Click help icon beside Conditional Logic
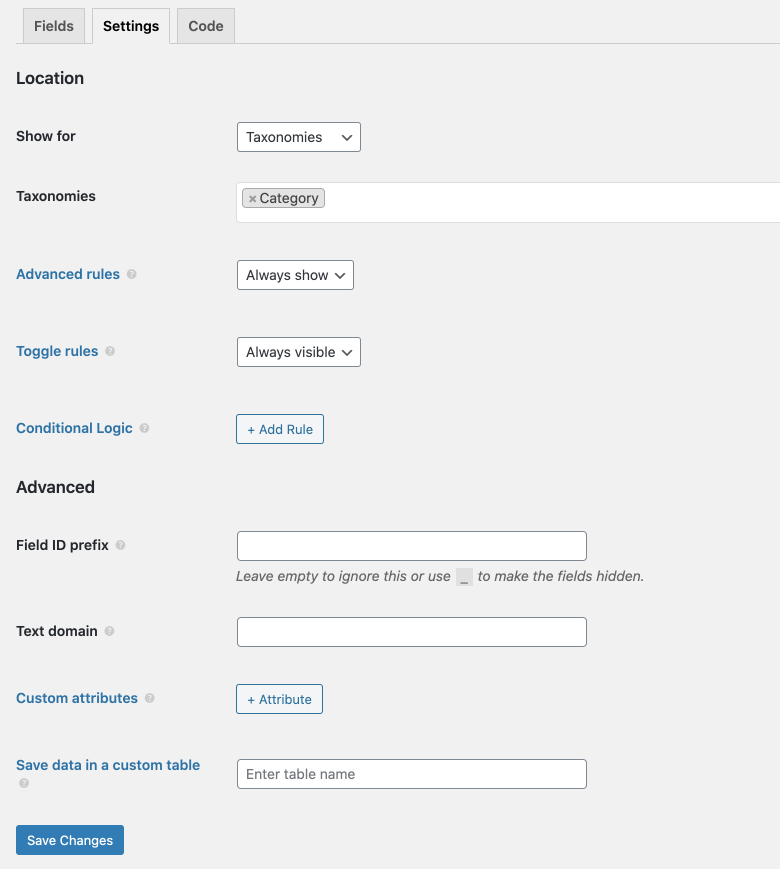 [144, 428]
